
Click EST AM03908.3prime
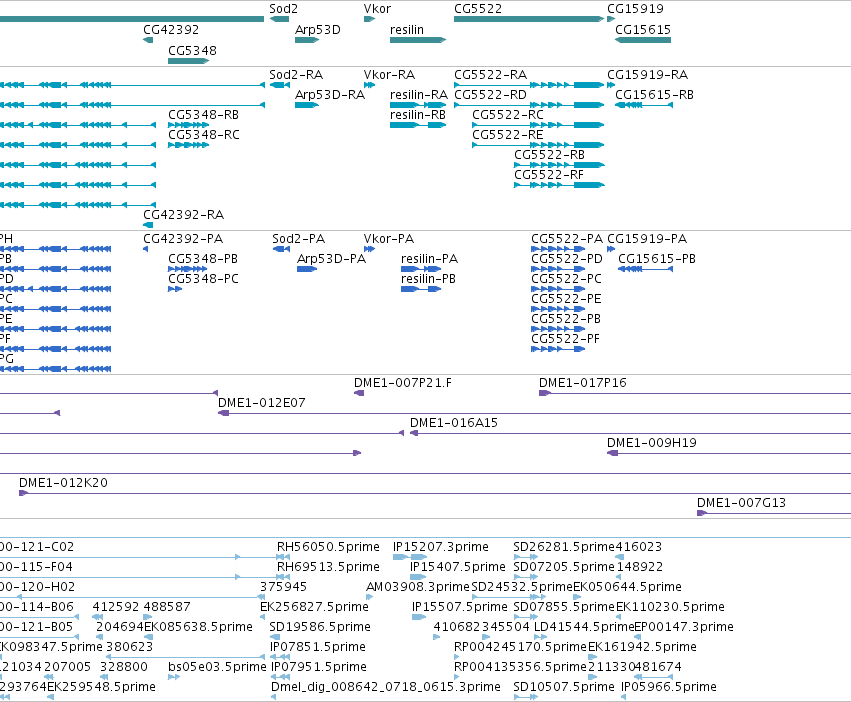[x=418, y=587]
